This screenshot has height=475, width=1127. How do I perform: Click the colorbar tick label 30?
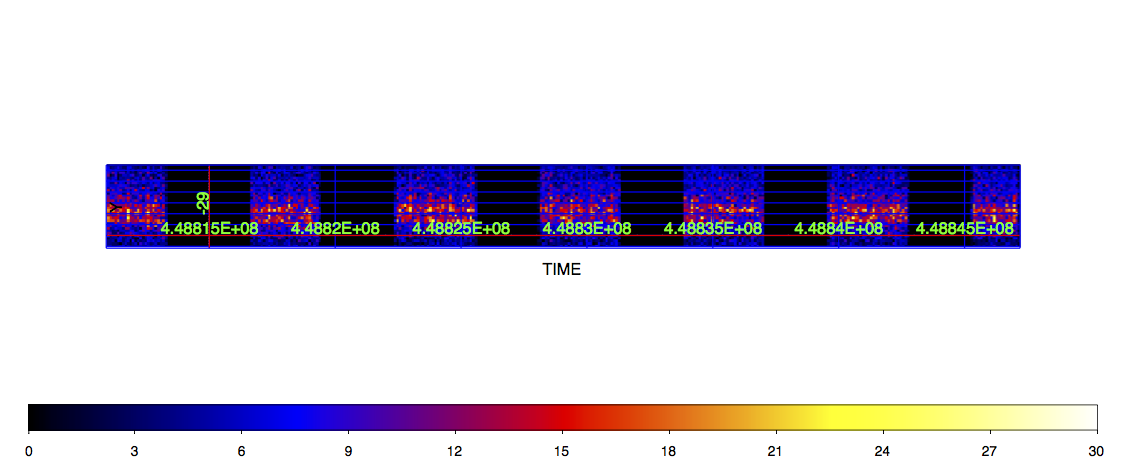click(x=1097, y=451)
